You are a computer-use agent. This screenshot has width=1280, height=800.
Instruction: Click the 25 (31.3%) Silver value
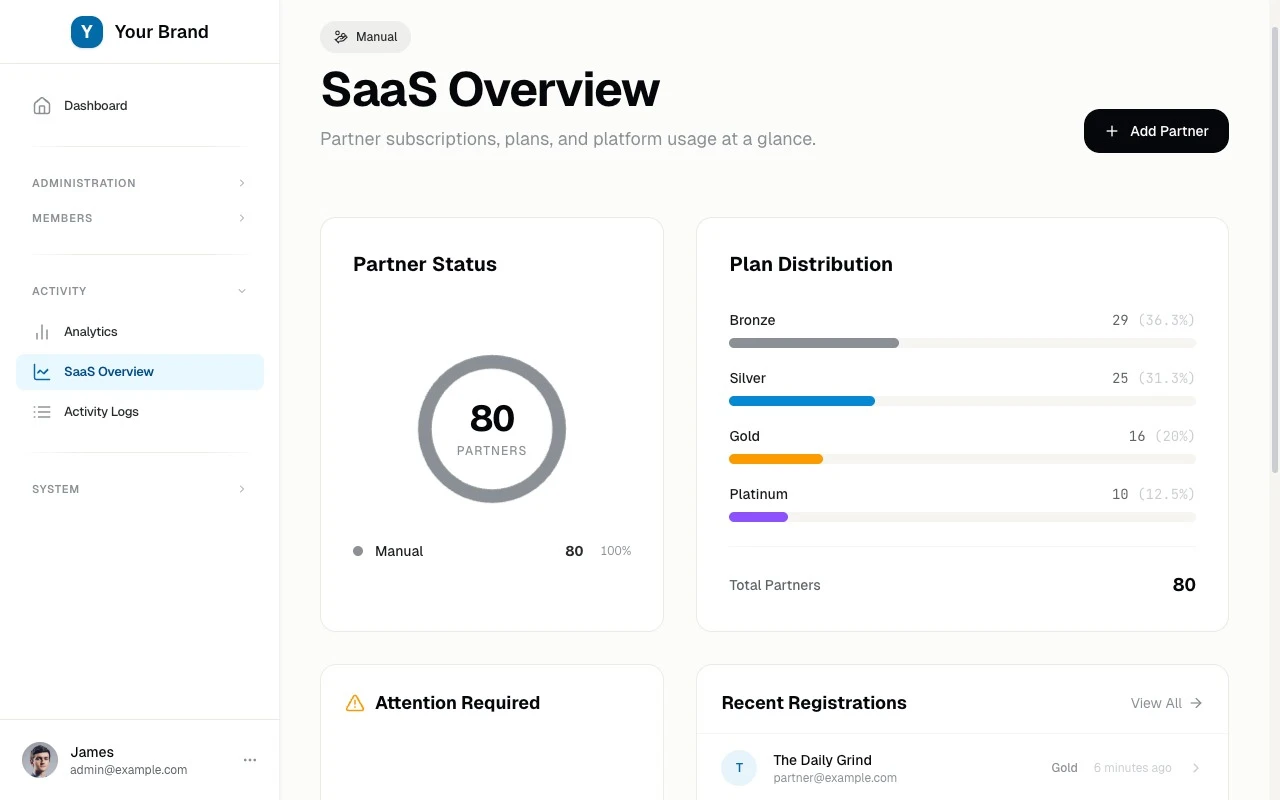[1153, 378]
